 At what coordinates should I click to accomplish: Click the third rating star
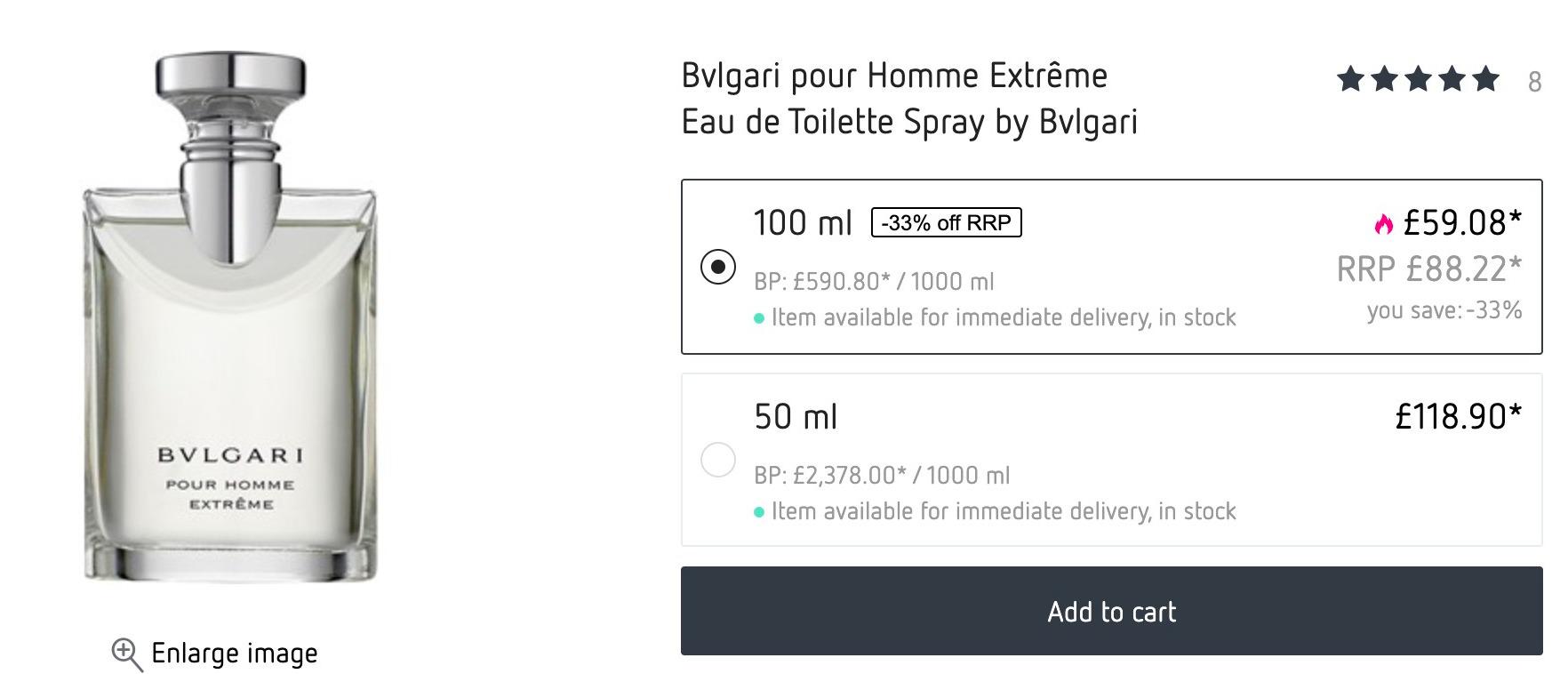coord(1418,79)
